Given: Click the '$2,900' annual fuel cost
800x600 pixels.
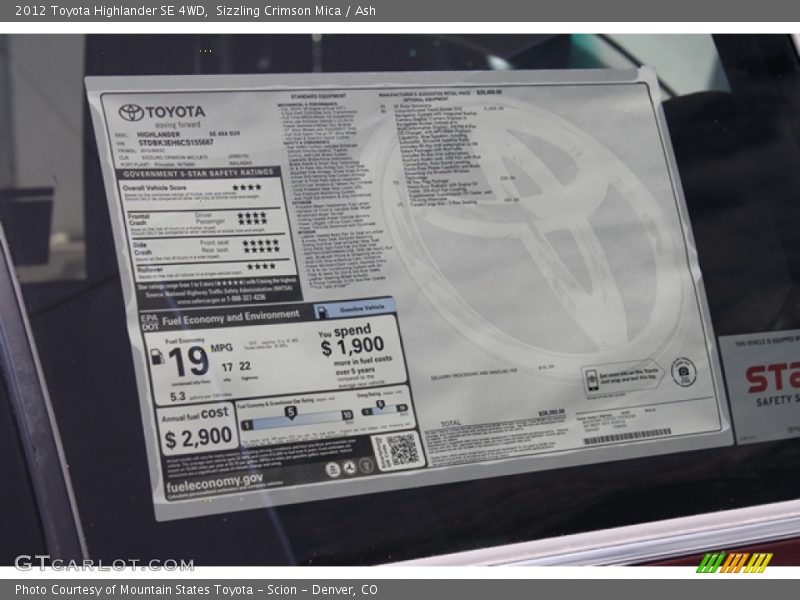Looking at the screenshot, I should [198, 438].
